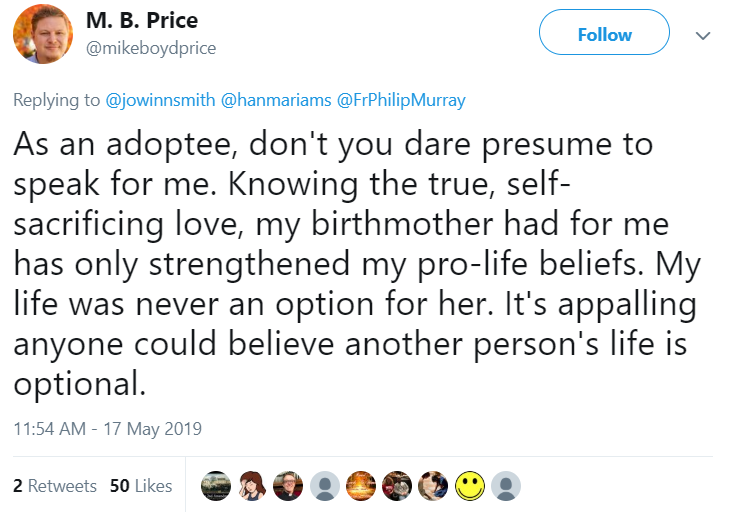Click the default gray avatar left of orange one

tap(324, 486)
